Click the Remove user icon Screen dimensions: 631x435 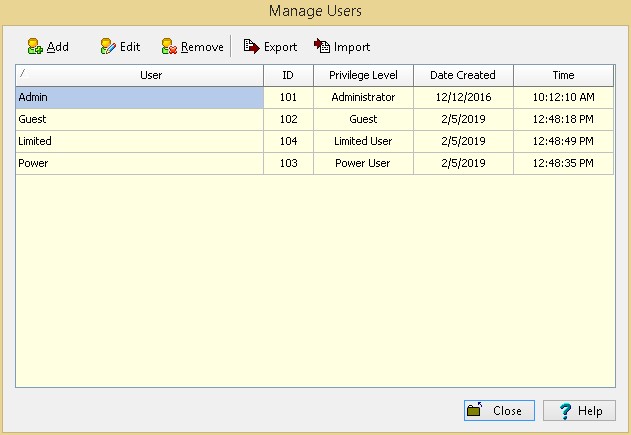coord(169,46)
